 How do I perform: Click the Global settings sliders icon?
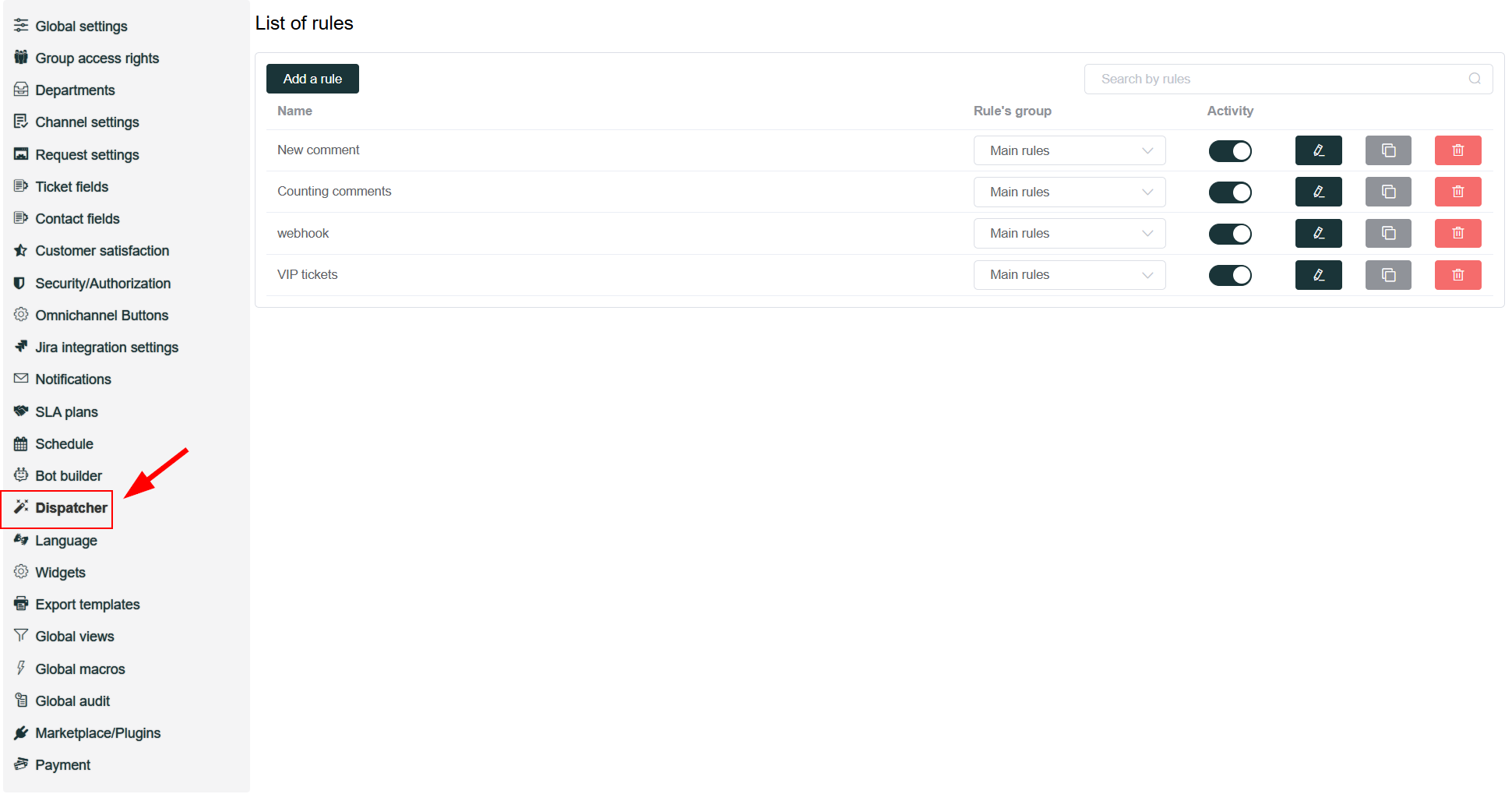pos(21,26)
